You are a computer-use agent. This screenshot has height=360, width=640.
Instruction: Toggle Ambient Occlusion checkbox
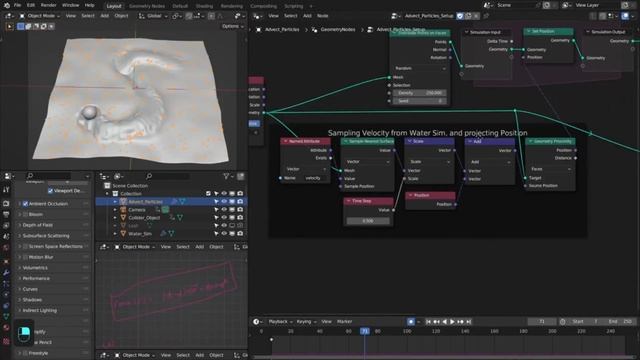click(25, 203)
